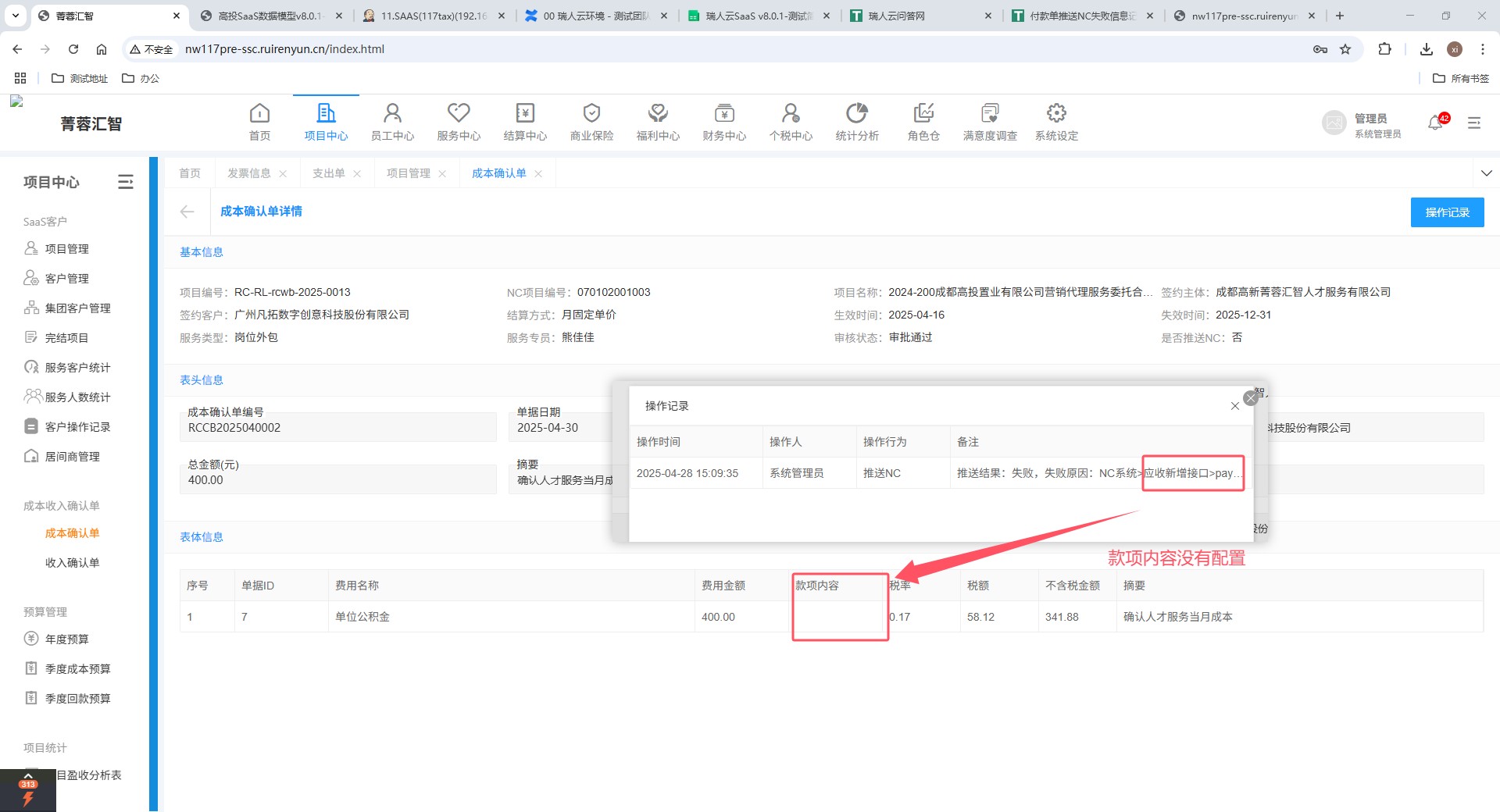Click the browser reload icon
The width and height of the screenshot is (1500, 812).
coord(73,49)
